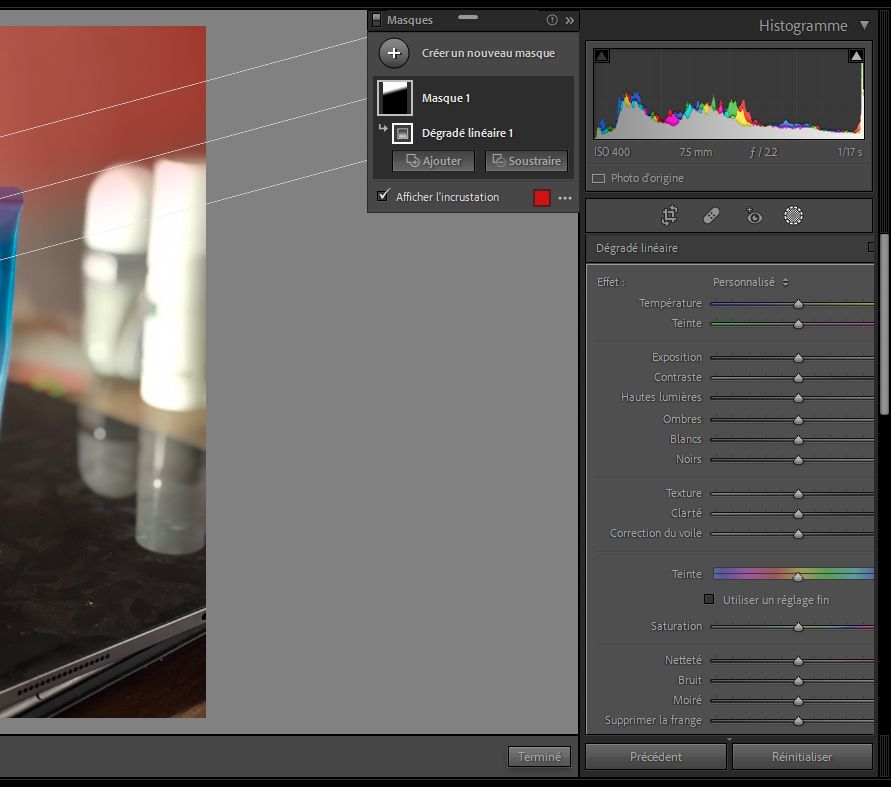Open the Effet Personnalisé preset dropdown

751,282
